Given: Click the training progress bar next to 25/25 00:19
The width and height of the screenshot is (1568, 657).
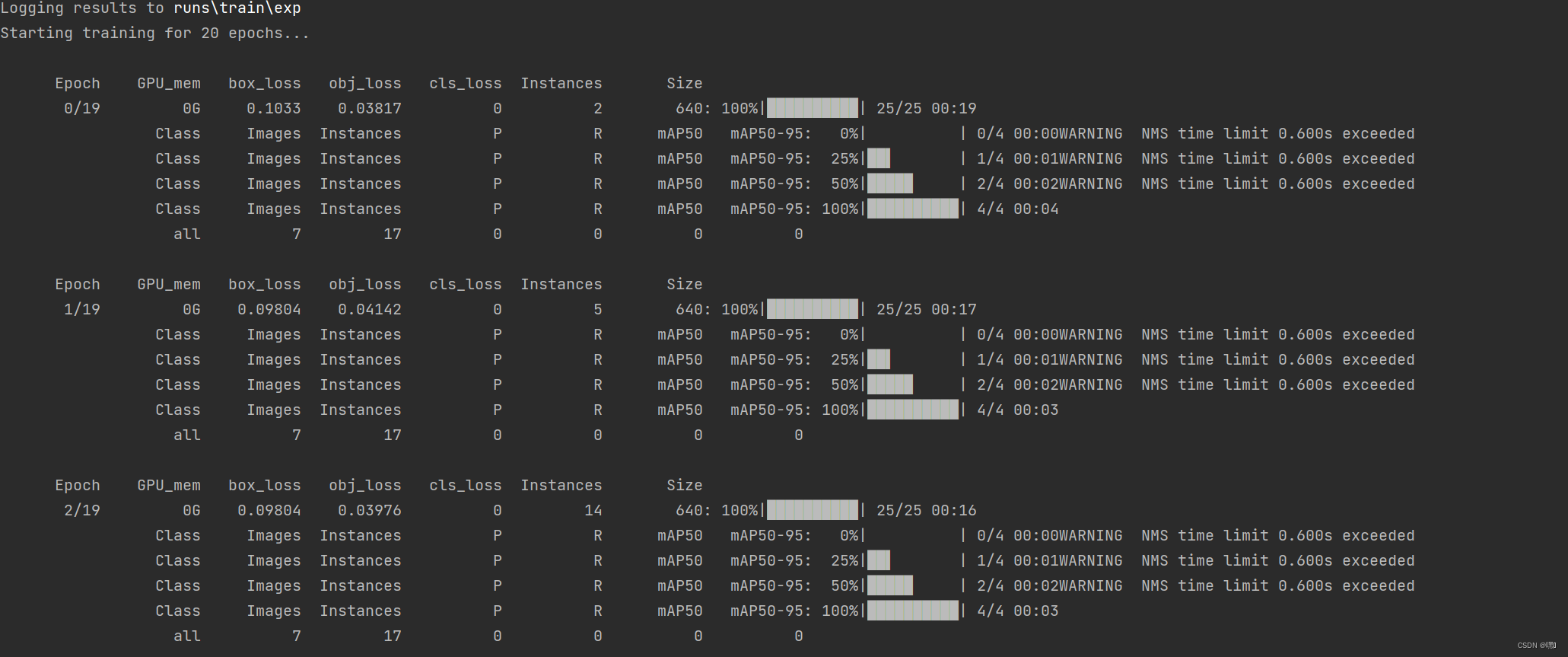Looking at the screenshot, I should pos(813,108).
